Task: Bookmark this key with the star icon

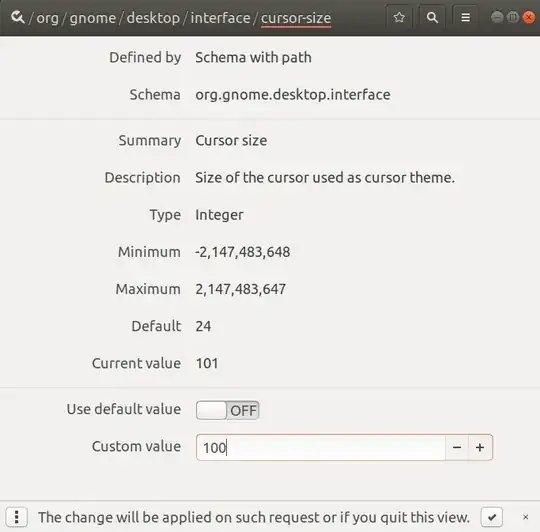Action: (x=399, y=17)
